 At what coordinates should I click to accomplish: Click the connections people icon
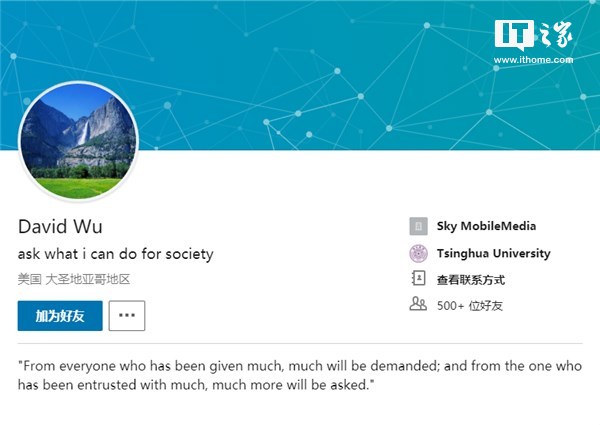pyautogui.click(x=418, y=304)
